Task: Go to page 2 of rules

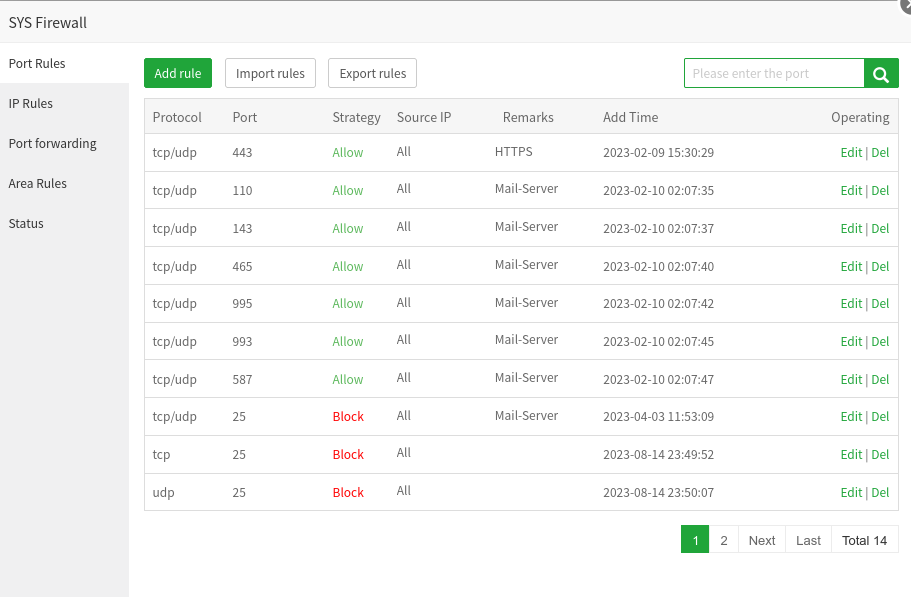Action: coord(723,540)
